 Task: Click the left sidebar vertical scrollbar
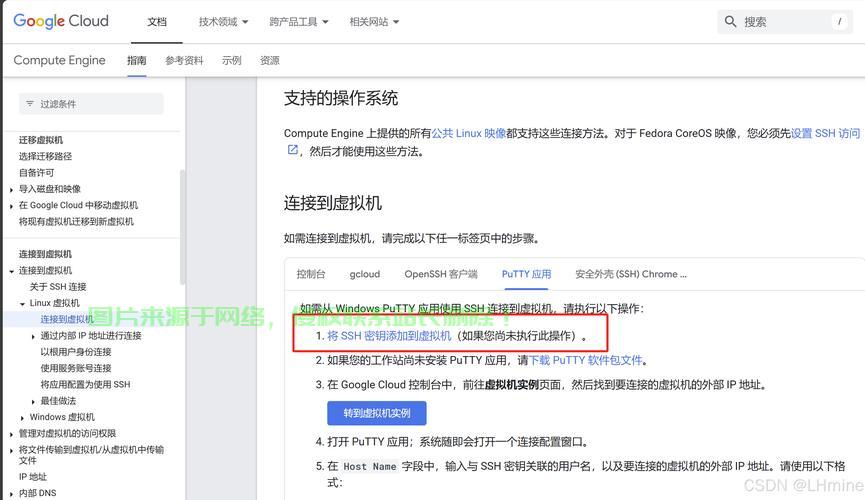pos(183,226)
